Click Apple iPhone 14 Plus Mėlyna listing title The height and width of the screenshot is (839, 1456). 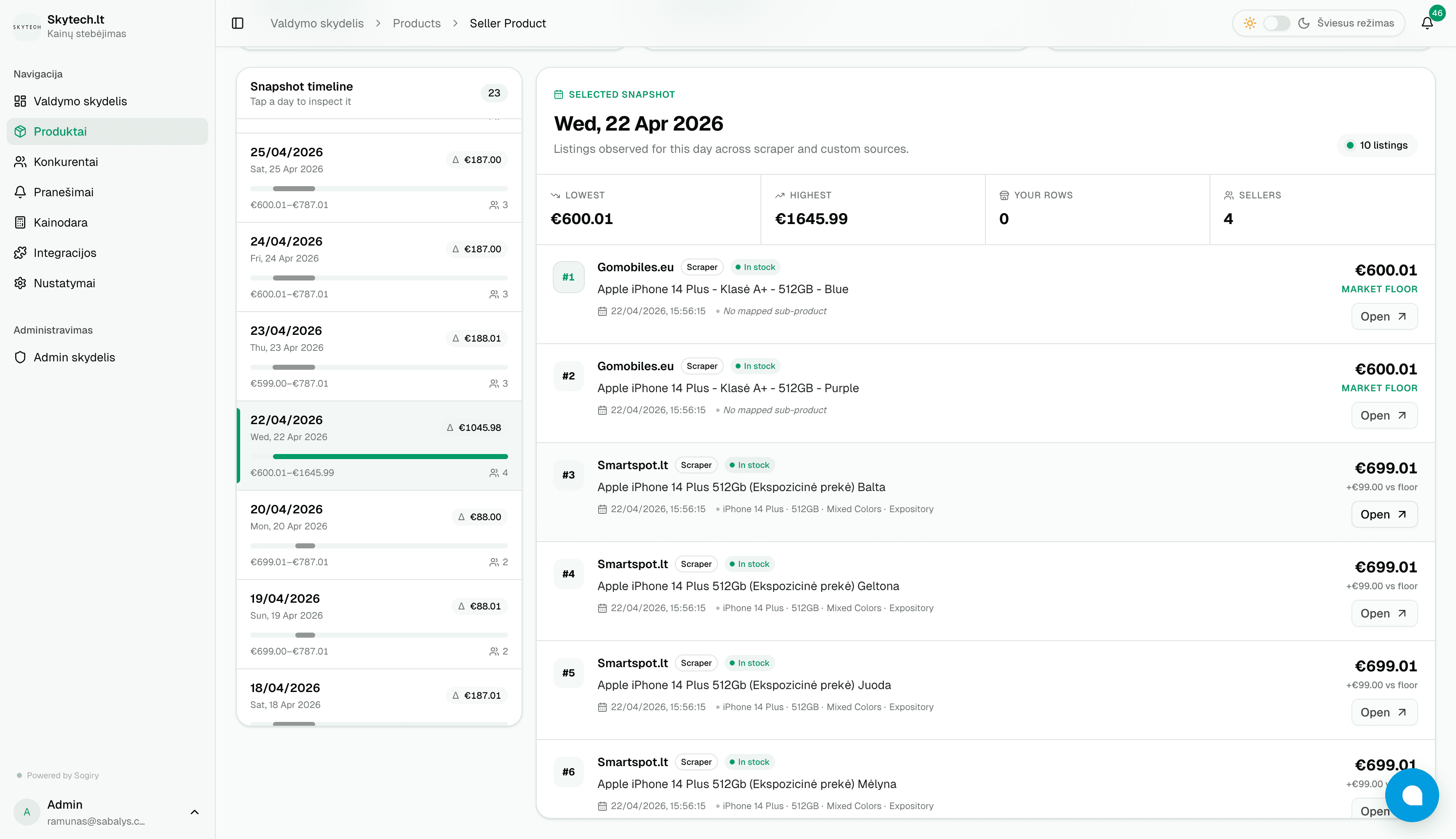coord(747,784)
